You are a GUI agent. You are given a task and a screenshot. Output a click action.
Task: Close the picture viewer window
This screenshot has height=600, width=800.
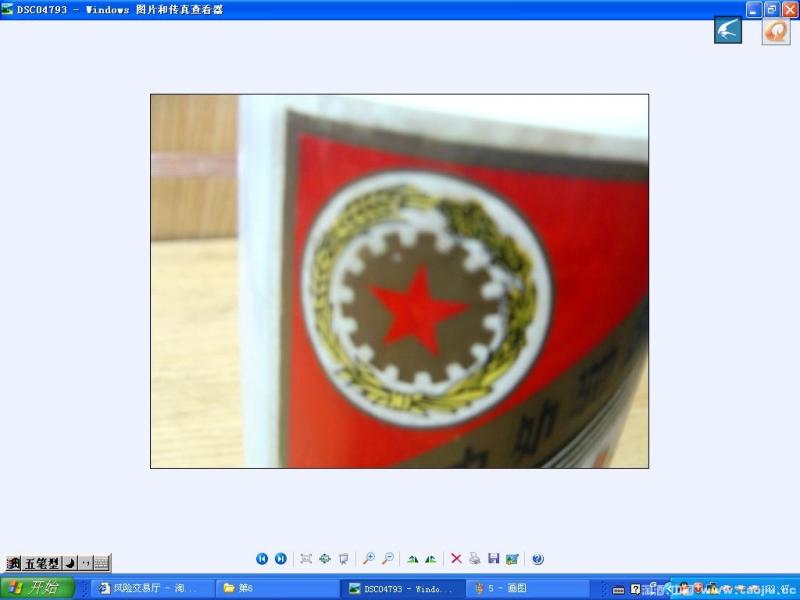coord(790,9)
